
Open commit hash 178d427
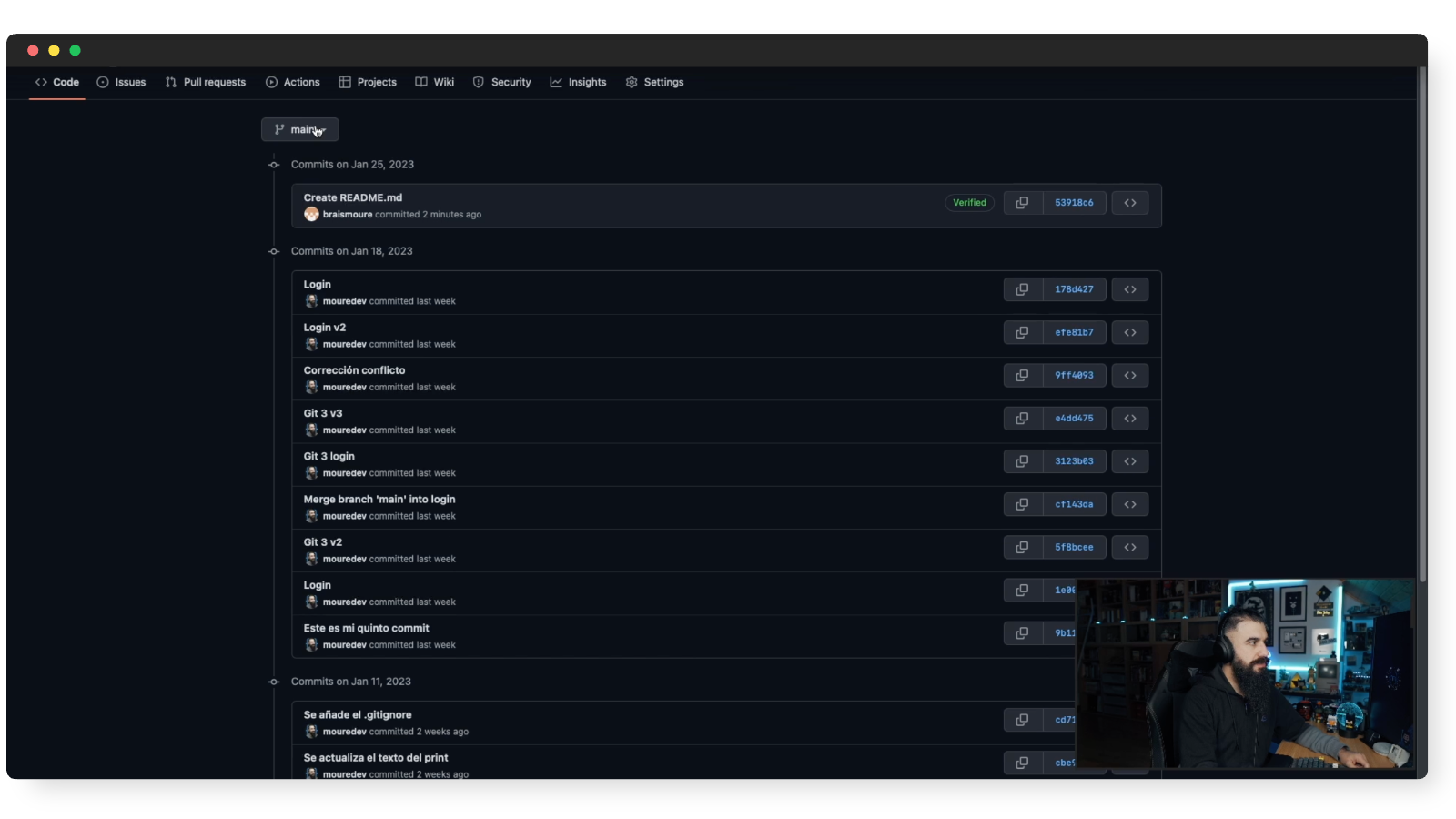pyautogui.click(x=1074, y=289)
